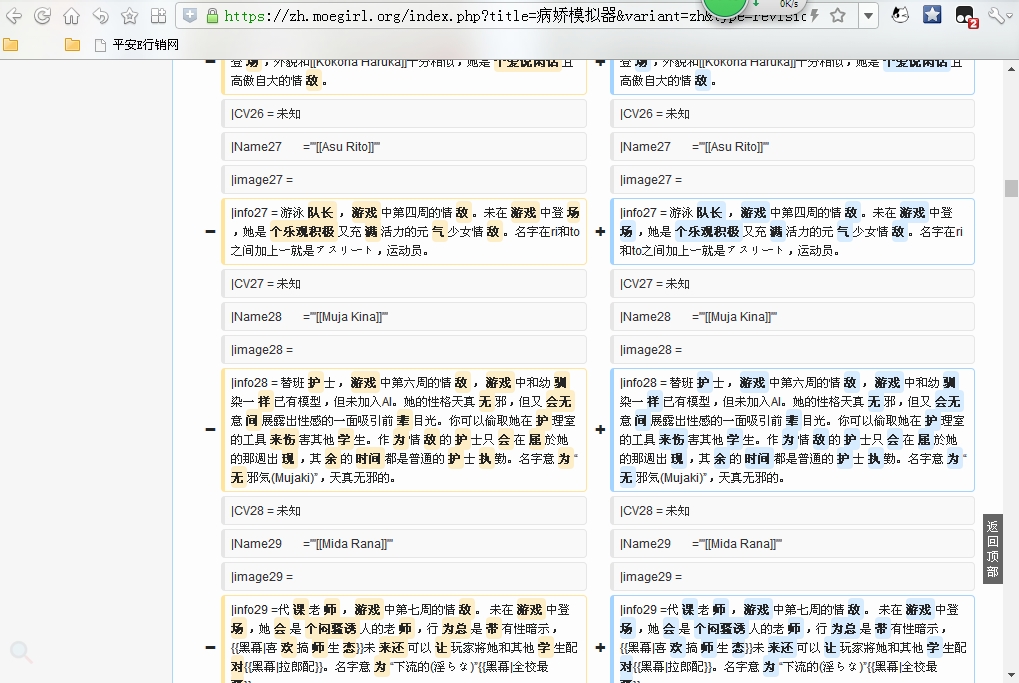Screen dimensions: 1019x683
Task: Click the 返回顶部 back-to-top button
Action: (x=992, y=549)
